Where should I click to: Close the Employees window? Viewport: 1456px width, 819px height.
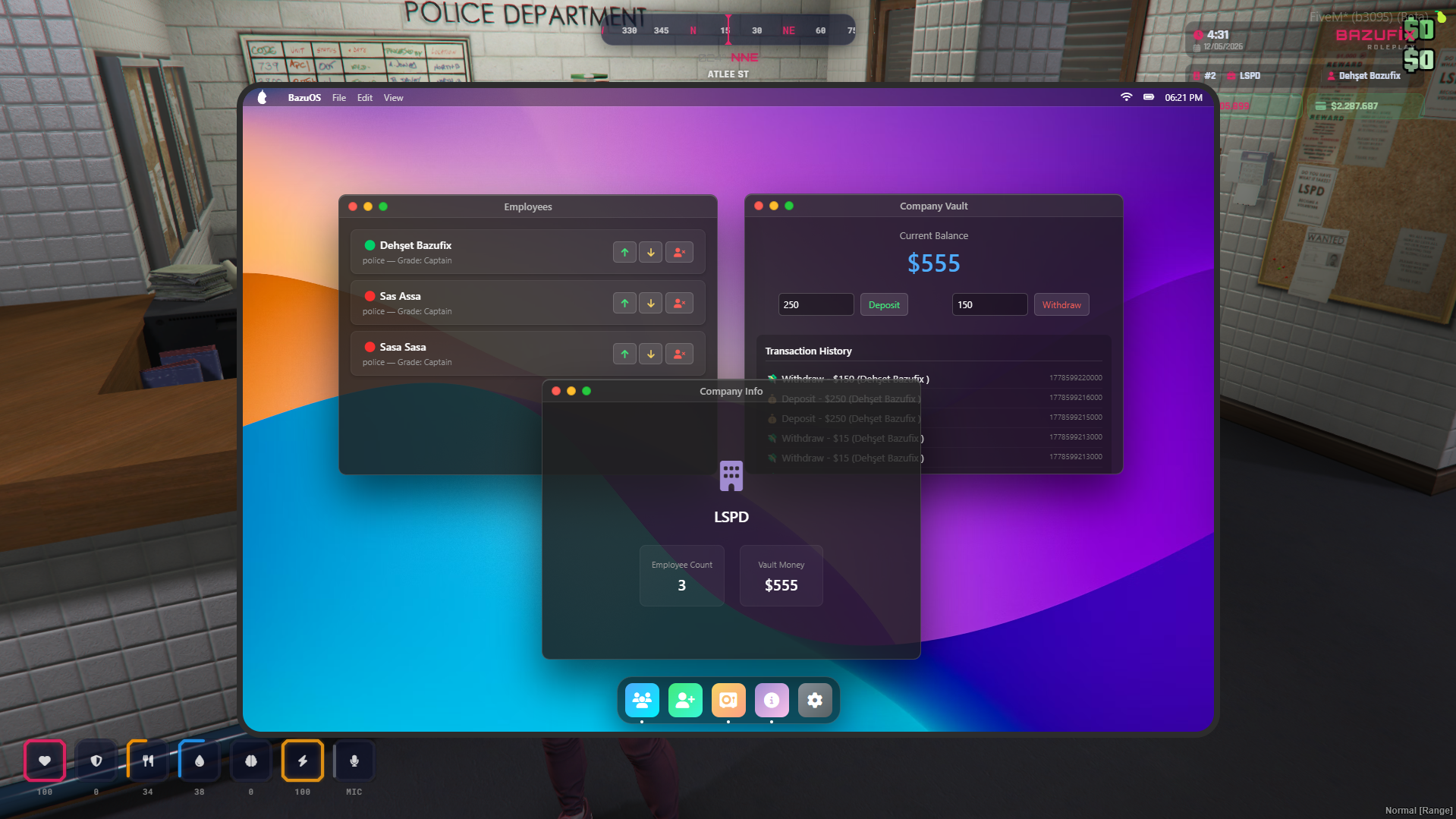tap(353, 206)
